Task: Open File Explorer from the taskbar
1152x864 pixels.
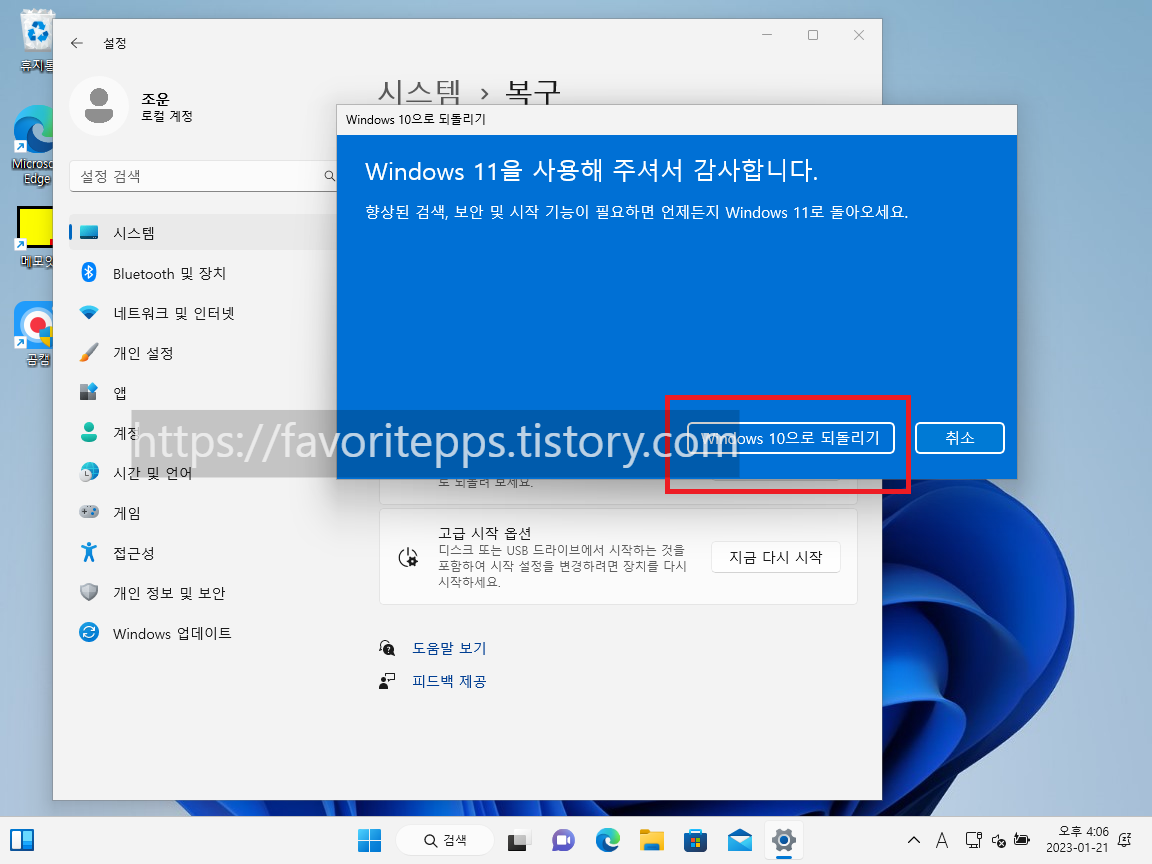Action: (x=652, y=840)
